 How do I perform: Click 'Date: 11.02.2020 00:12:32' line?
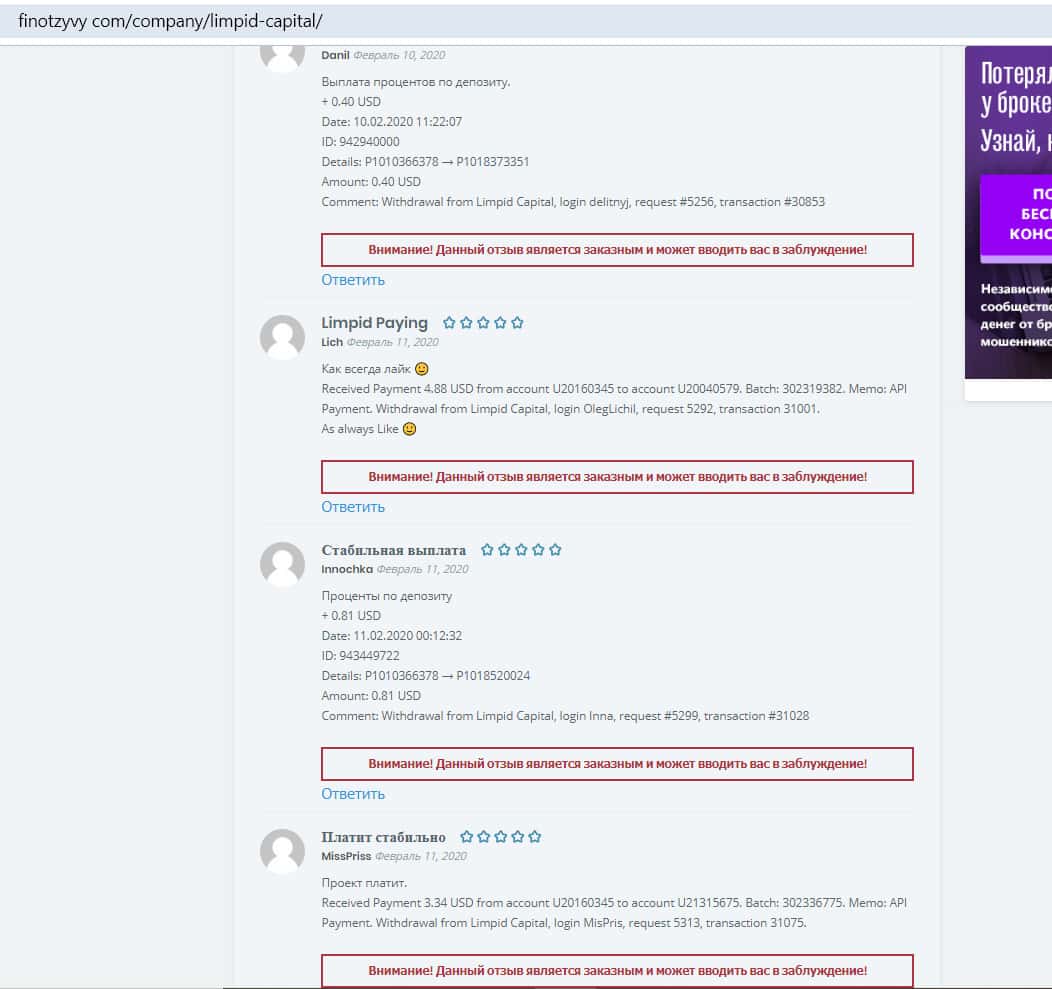[392, 635]
